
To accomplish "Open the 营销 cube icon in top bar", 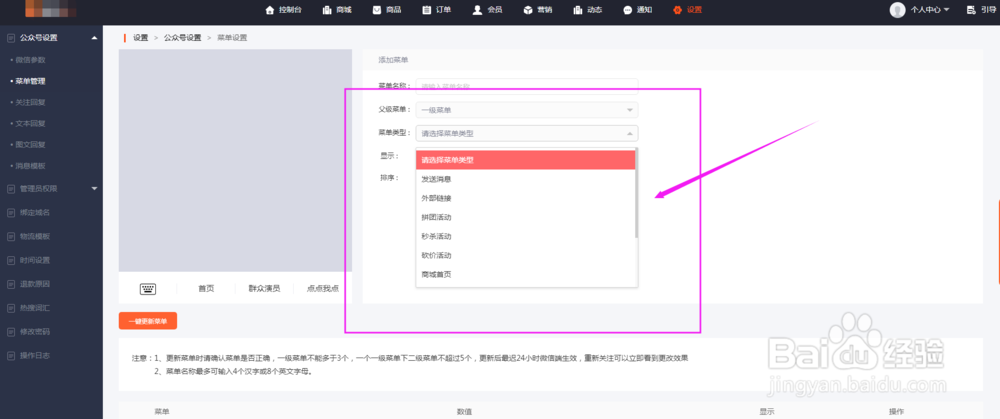I will (527, 10).
